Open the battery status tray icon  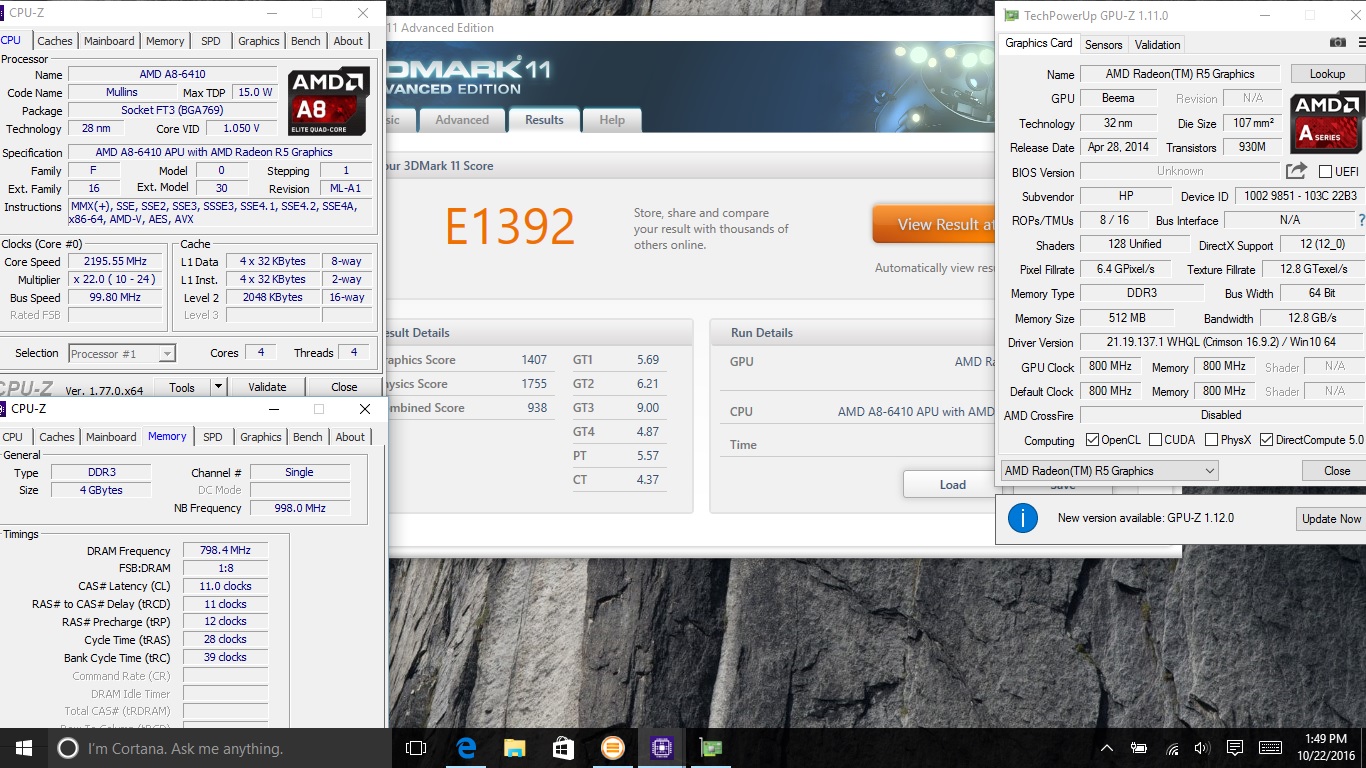point(1139,748)
